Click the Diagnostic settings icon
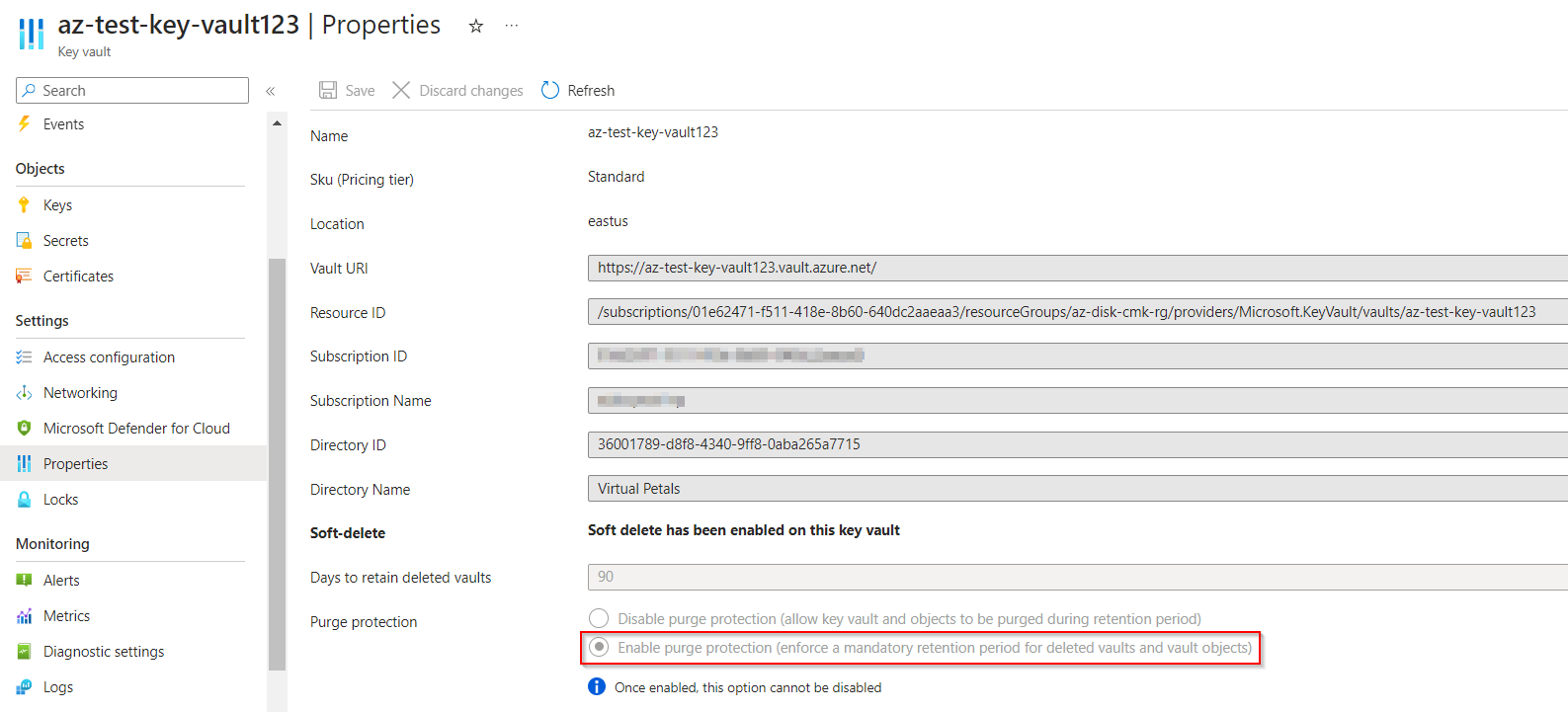1568x712 pixels. click(25, 651)
